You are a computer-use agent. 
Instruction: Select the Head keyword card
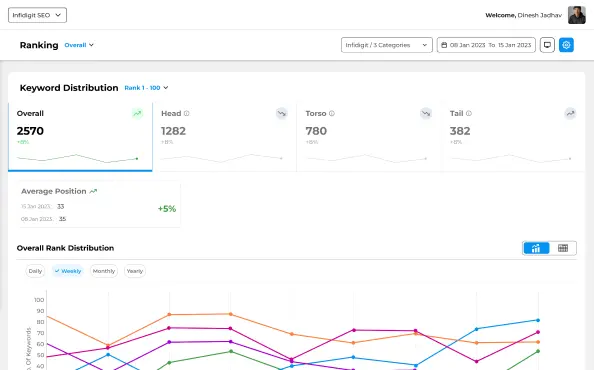(x=225, y=137)
